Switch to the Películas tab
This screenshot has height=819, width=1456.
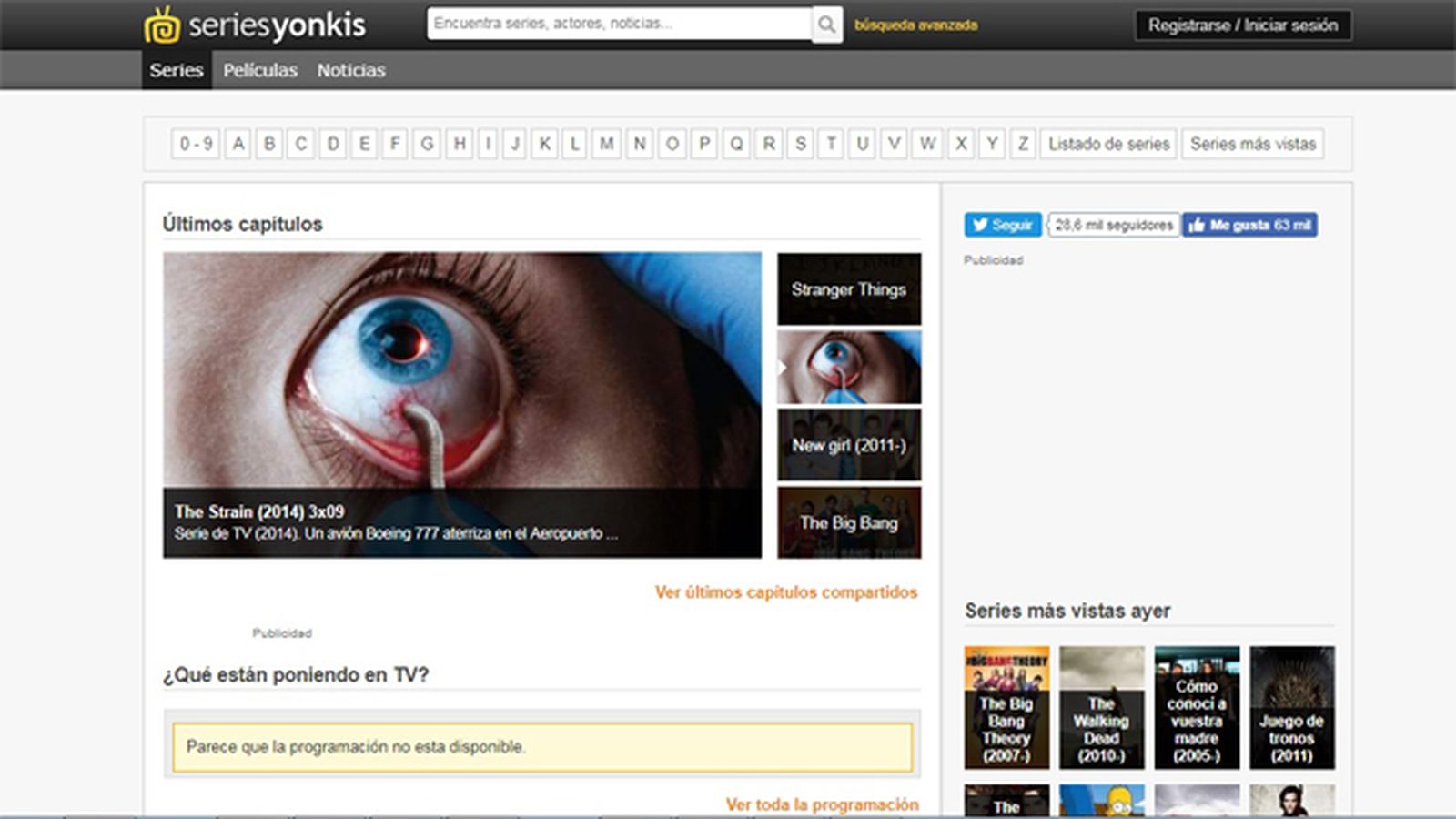pyautogui.click(x=260, y=70)
